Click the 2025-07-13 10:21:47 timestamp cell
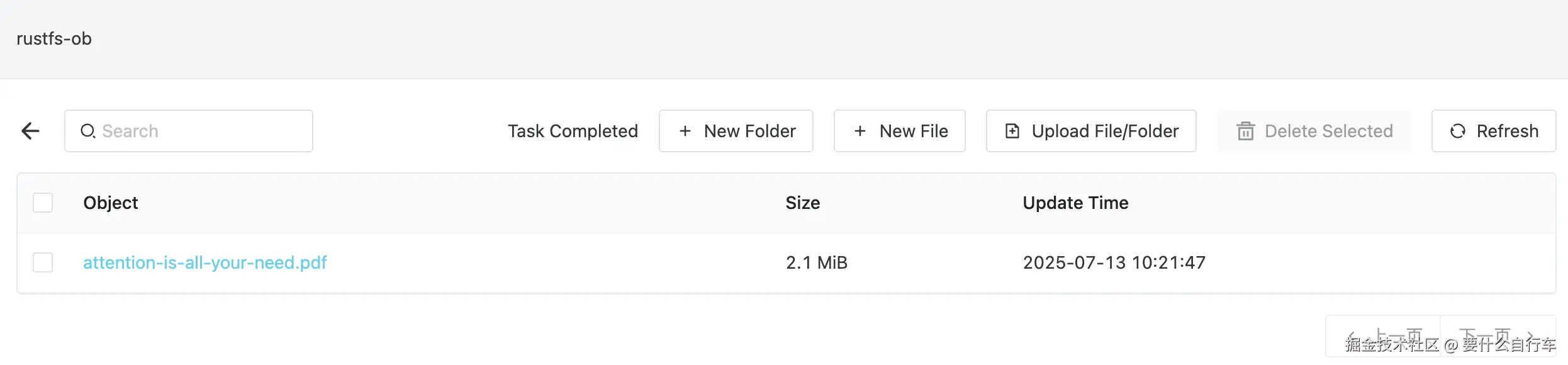Image resolution: width=1568 pixels, height=365 pixels. [x=1114, y=262]
